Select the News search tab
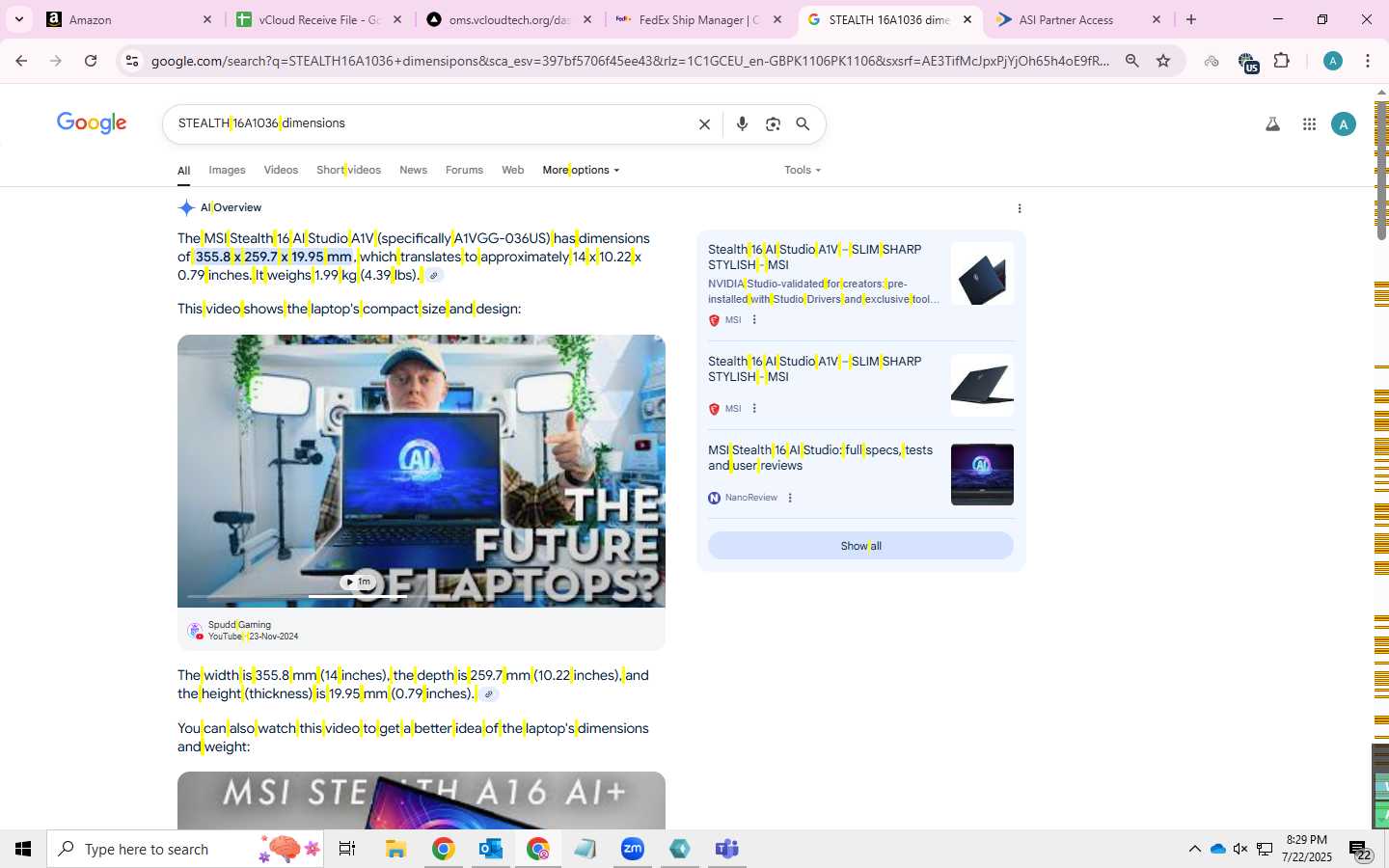The height and width of the screenshot is (868, 1389). point(413,170)
